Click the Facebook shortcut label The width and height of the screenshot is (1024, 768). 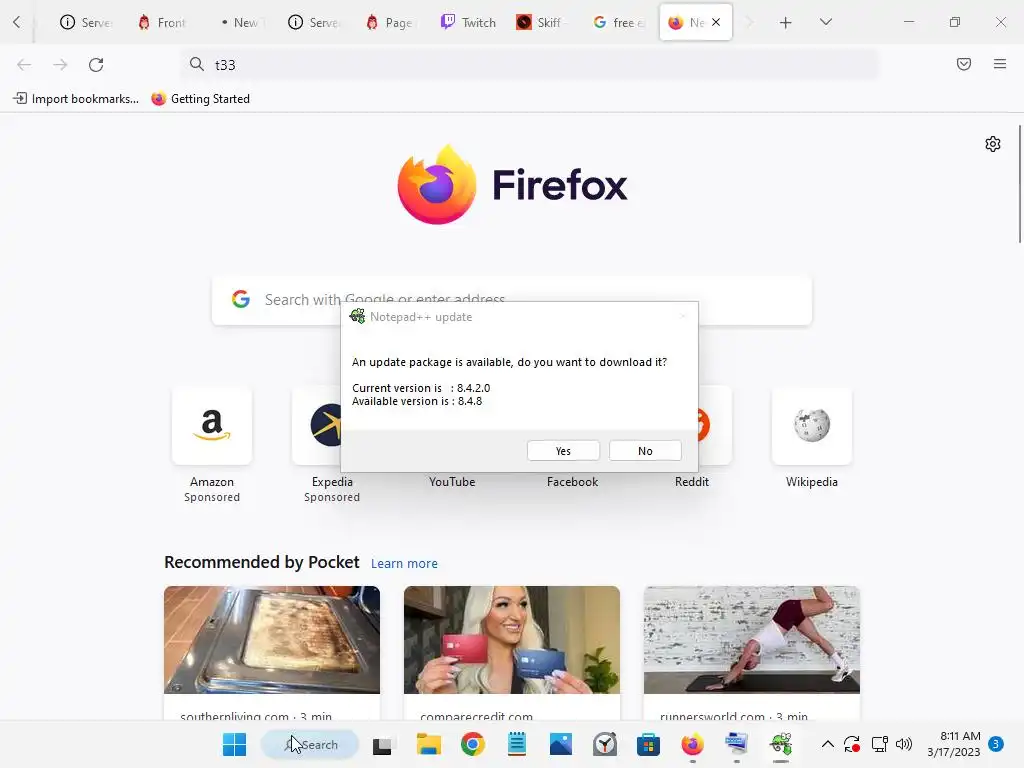pyautogui.click(x=572, y=482)
